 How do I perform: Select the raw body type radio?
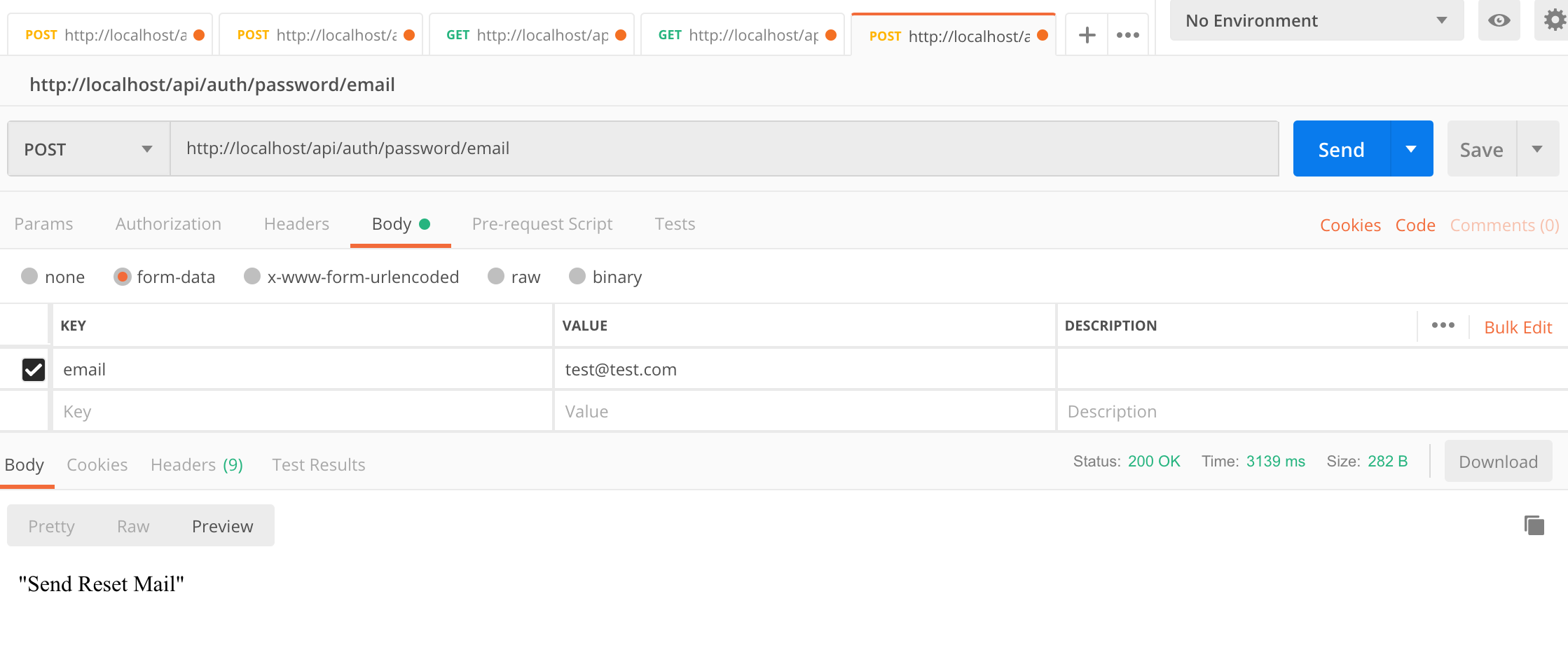click(496, 277)
